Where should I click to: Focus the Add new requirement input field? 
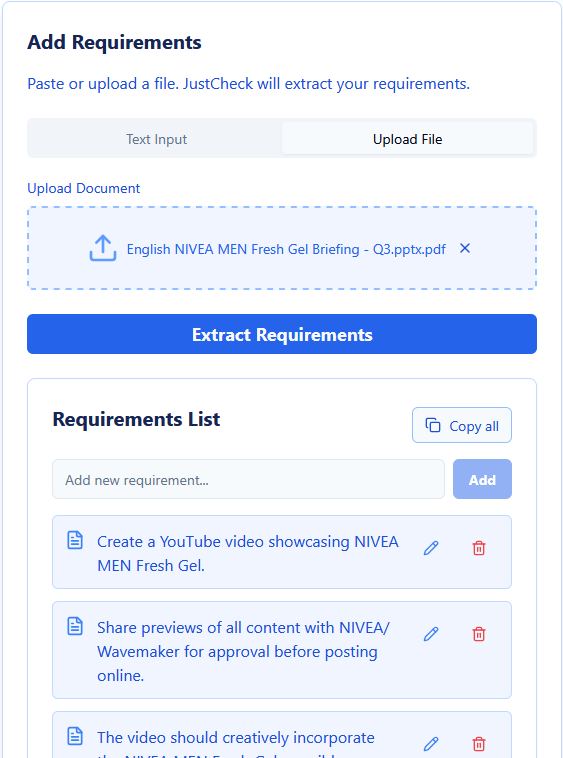click(248, 479)
